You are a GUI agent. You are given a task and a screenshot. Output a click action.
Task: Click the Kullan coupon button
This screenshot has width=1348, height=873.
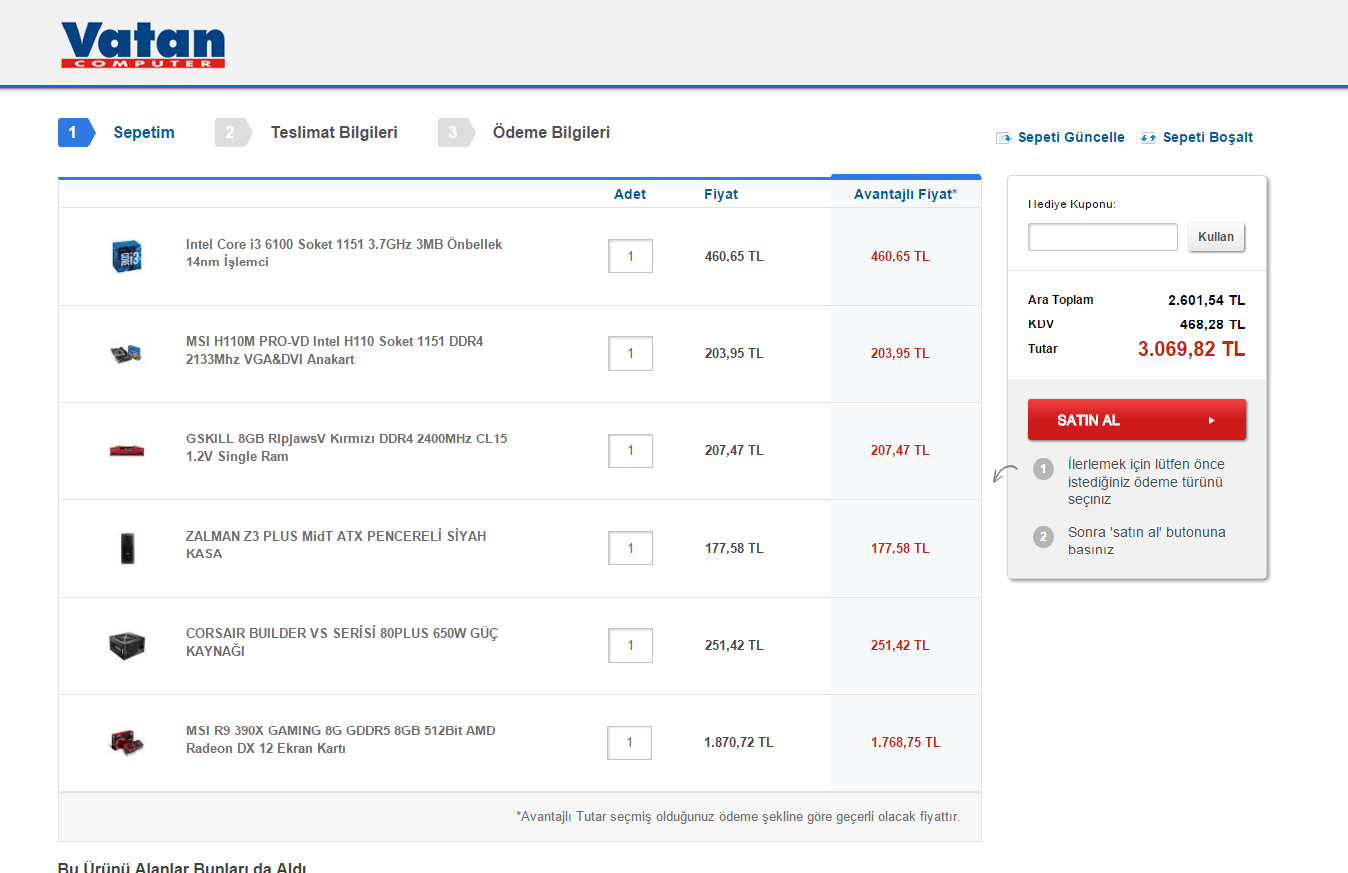[x=1216, y=238]
